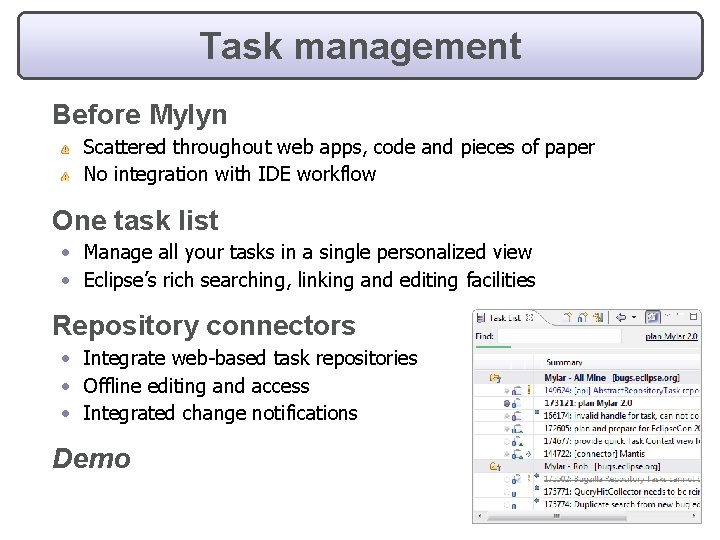Select task 149624 AbstractRepositoryTask
Screen dimensions: 720x540
click(621, 390)
